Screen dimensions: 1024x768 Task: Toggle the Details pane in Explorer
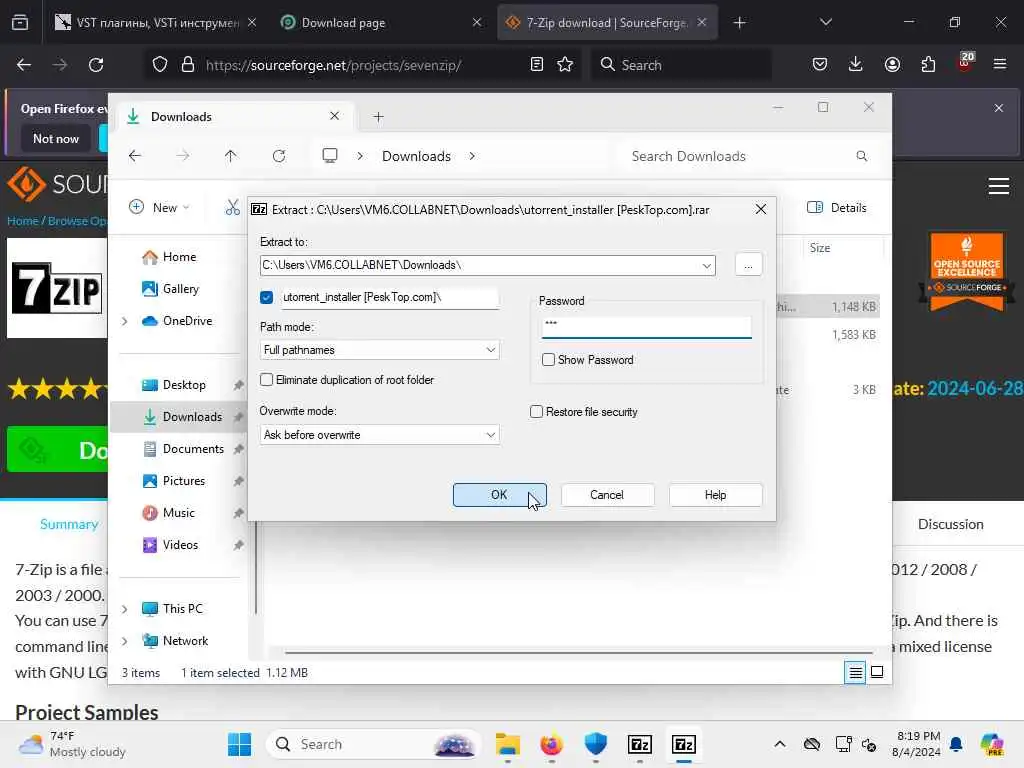point(837,208)
